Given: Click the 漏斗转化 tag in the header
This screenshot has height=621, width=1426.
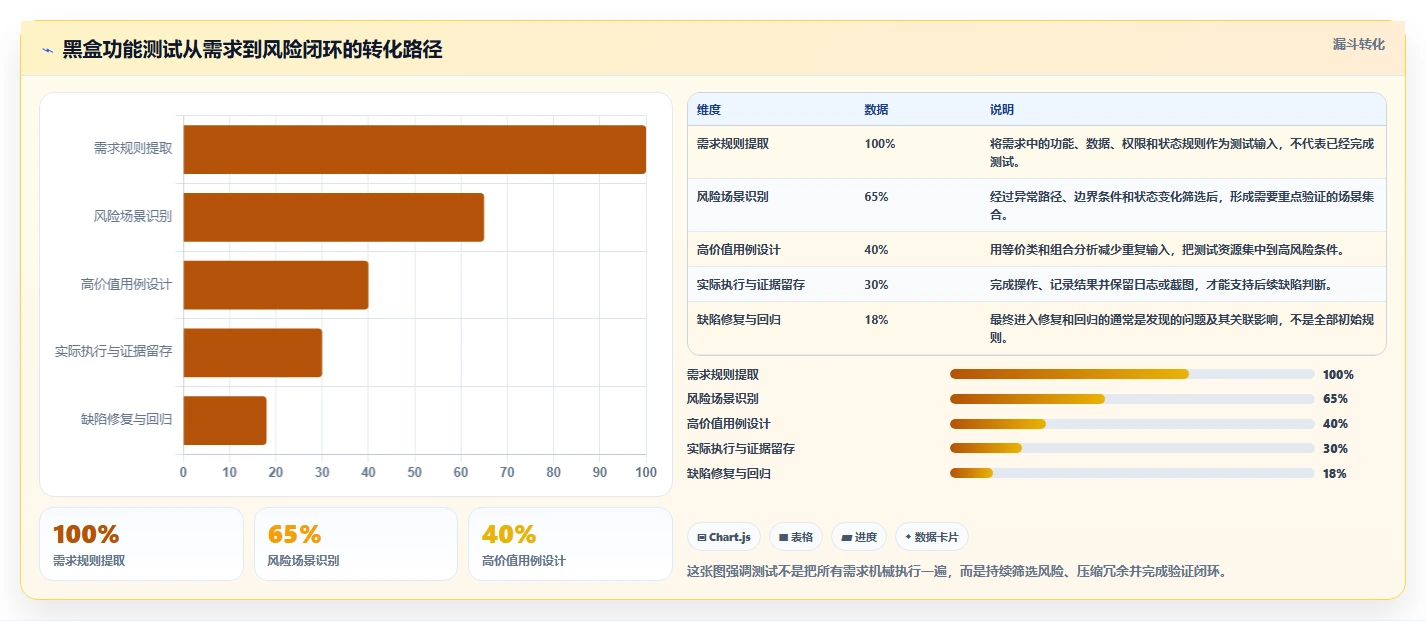Looking at the screenshot, I should [x=1359, y=44].
